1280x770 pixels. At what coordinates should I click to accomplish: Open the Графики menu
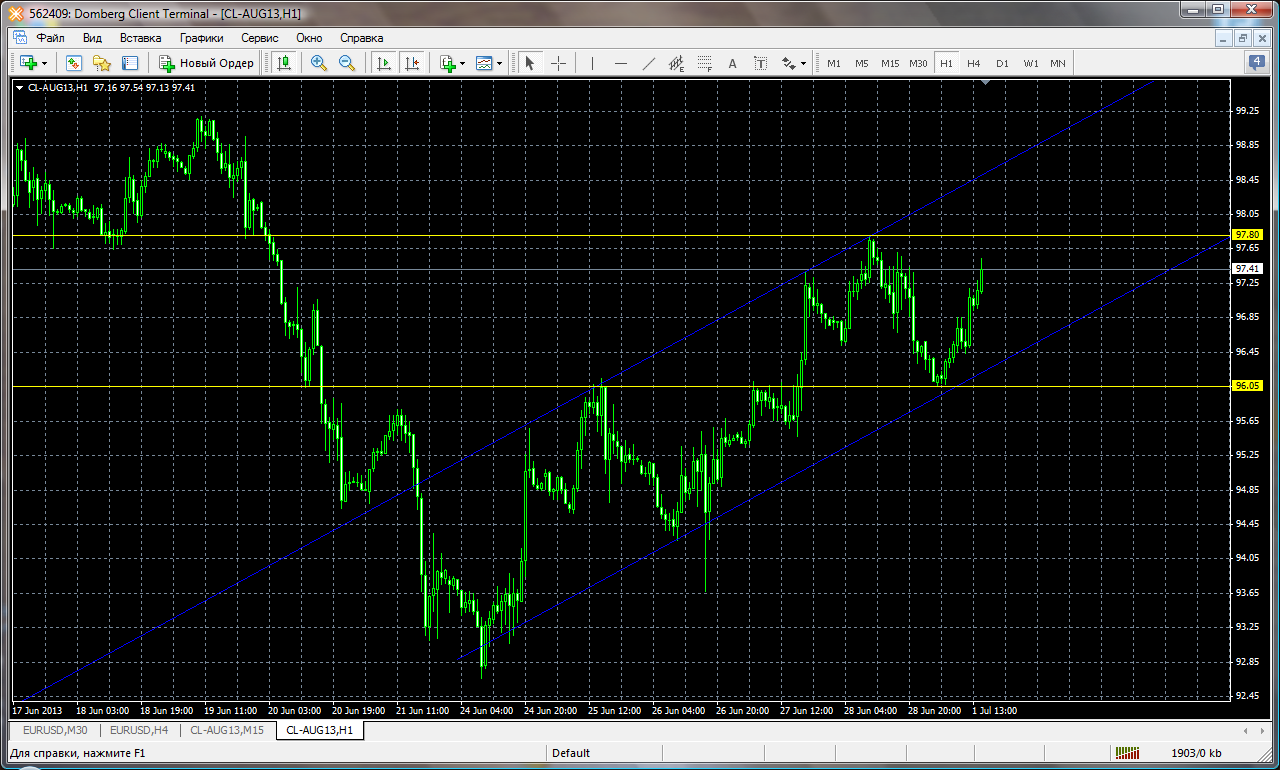point(202,38)
